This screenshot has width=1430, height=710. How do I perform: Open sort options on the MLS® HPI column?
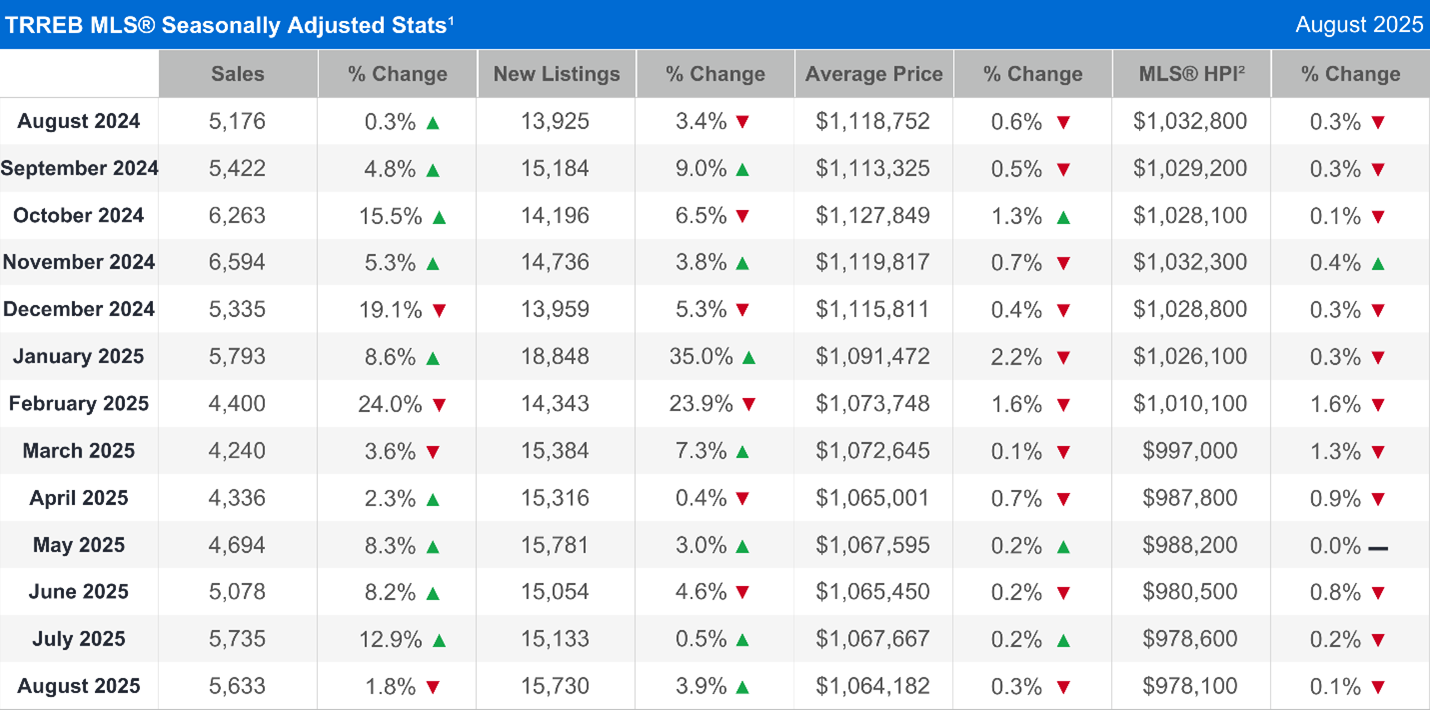1190,73
